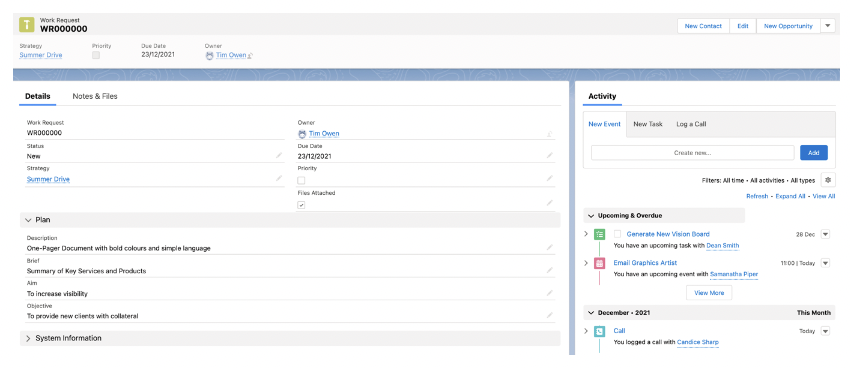Click the Add button
Screen dimensions: 850x368
click(x=814, y=153)
